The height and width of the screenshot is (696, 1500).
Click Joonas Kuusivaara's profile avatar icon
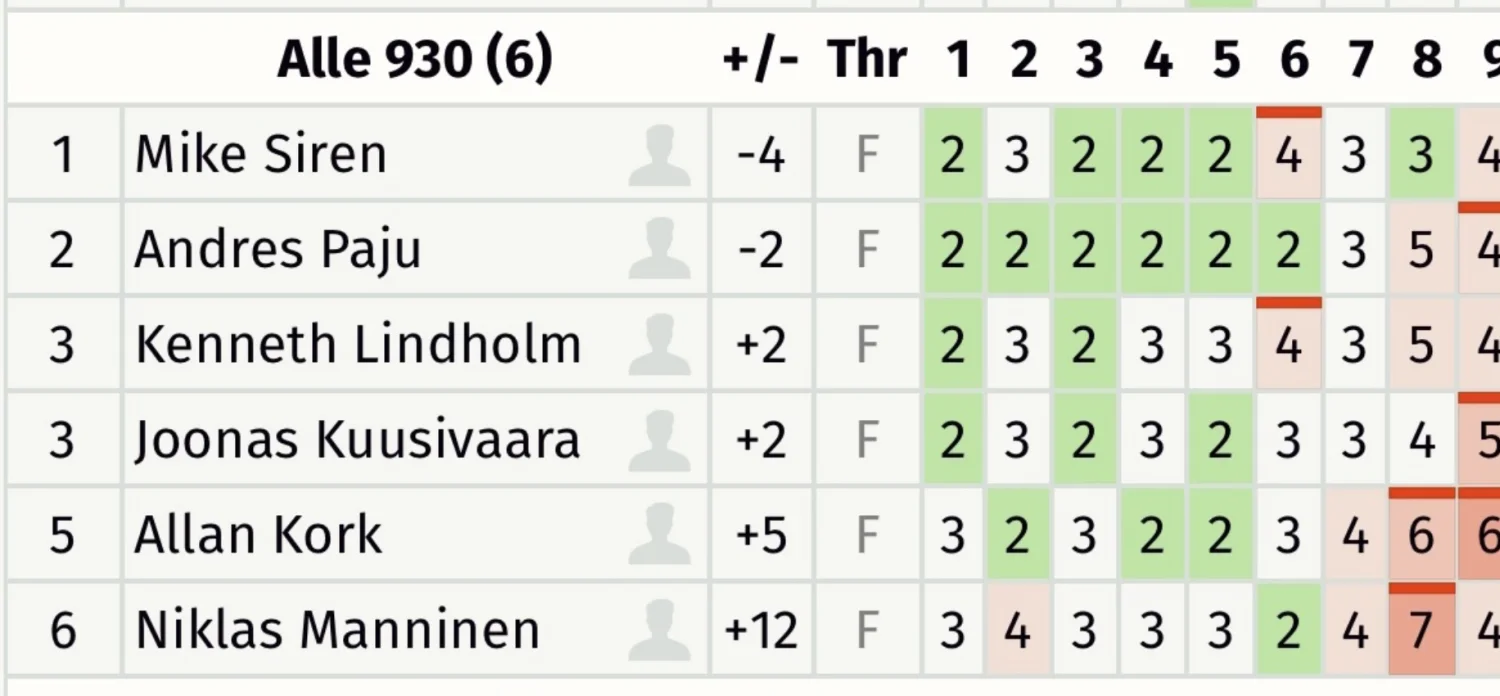pyautogui.click(x=659, y=440)
